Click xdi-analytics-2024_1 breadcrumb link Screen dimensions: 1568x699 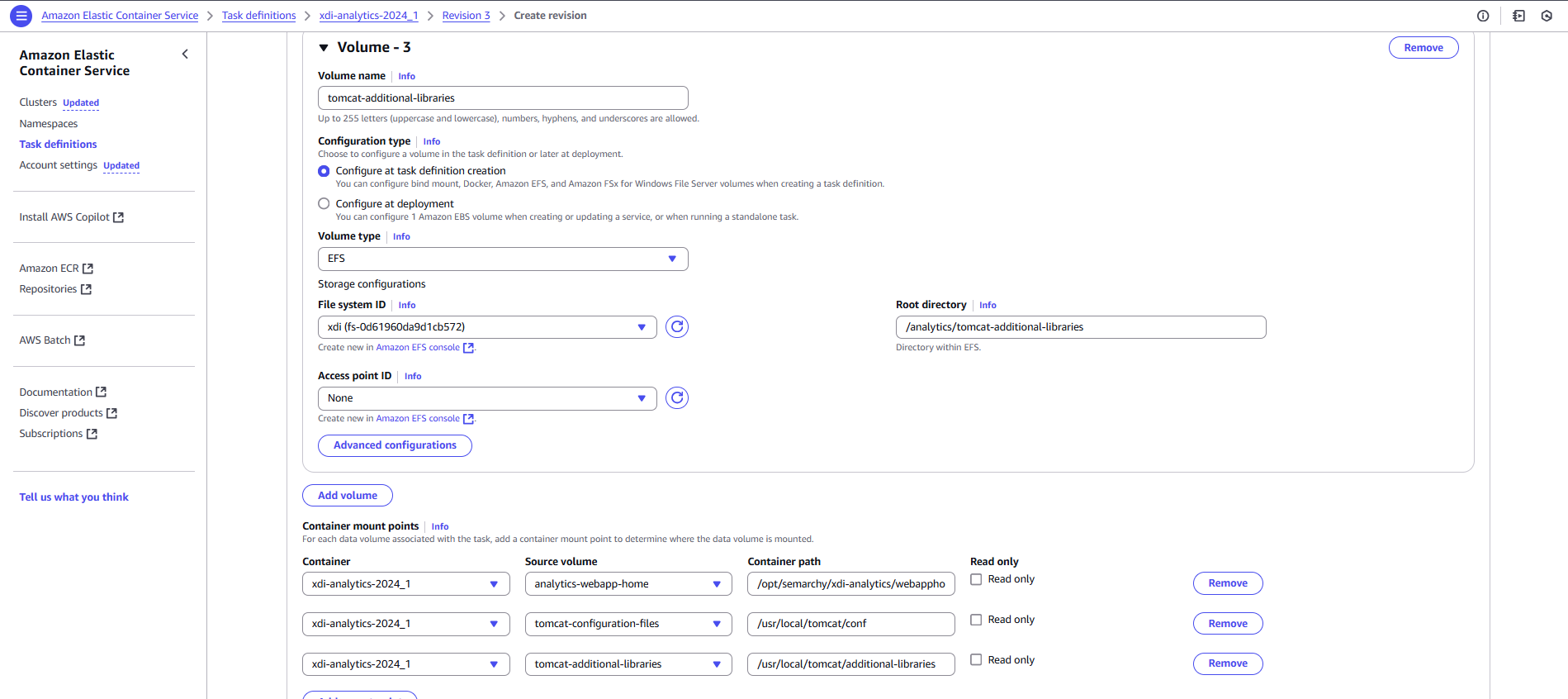368,16
